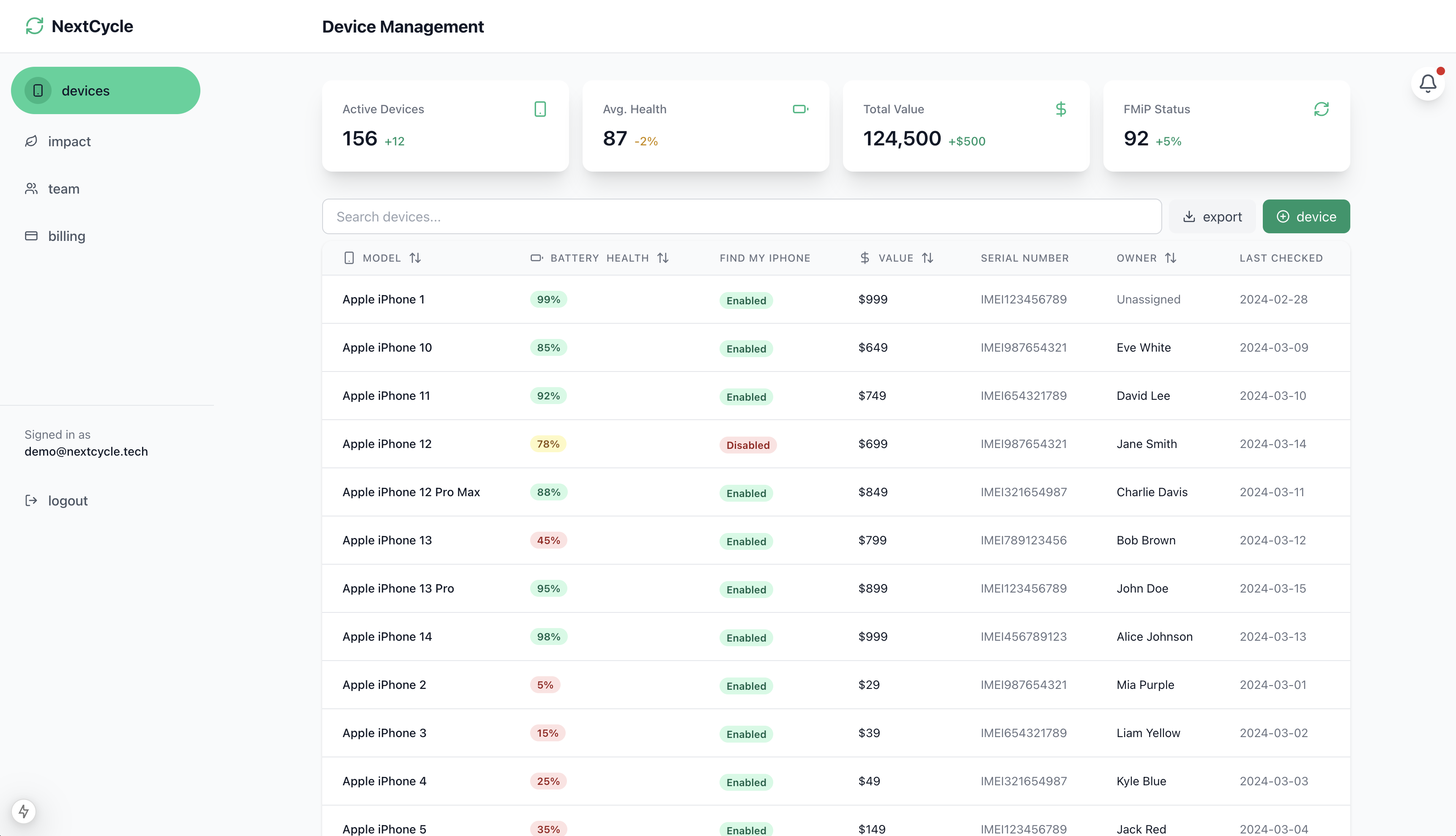Screen dimensions: 1456x836
Task: Click last checked date 2024-03-15
Action: tap(1273, 588)
